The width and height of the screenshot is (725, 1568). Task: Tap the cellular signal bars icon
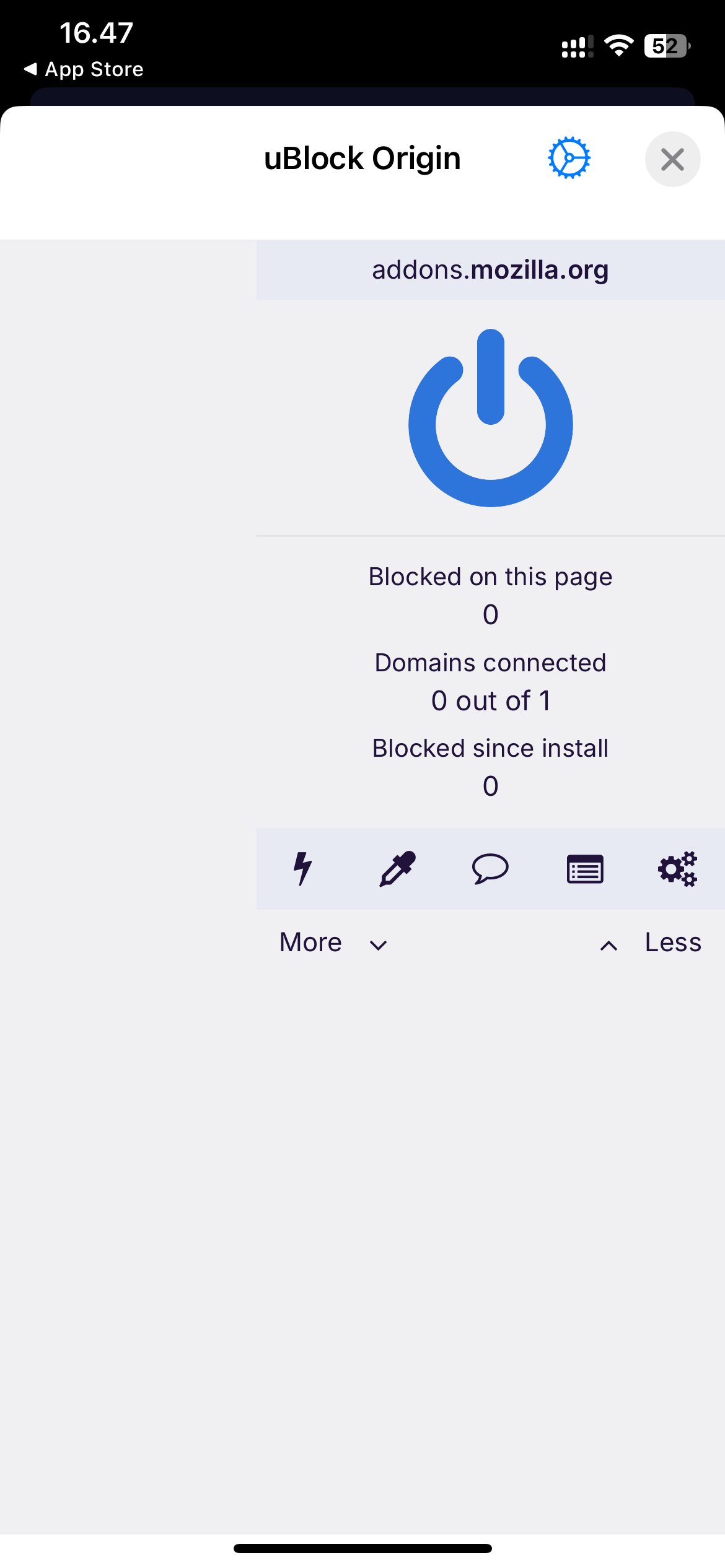point(577,46)
